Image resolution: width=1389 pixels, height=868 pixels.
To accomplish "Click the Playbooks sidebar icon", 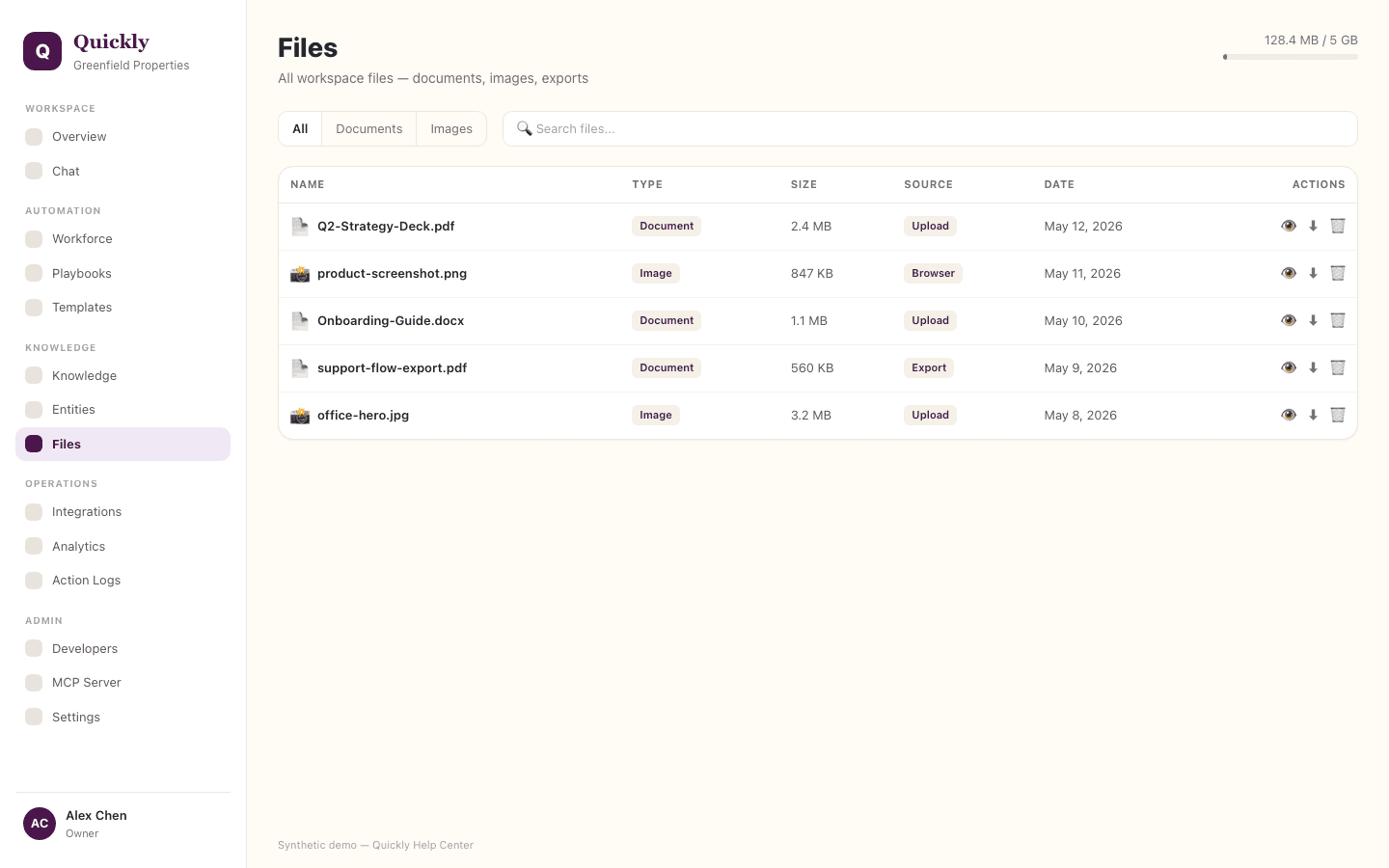I will [x=34, y=273].
